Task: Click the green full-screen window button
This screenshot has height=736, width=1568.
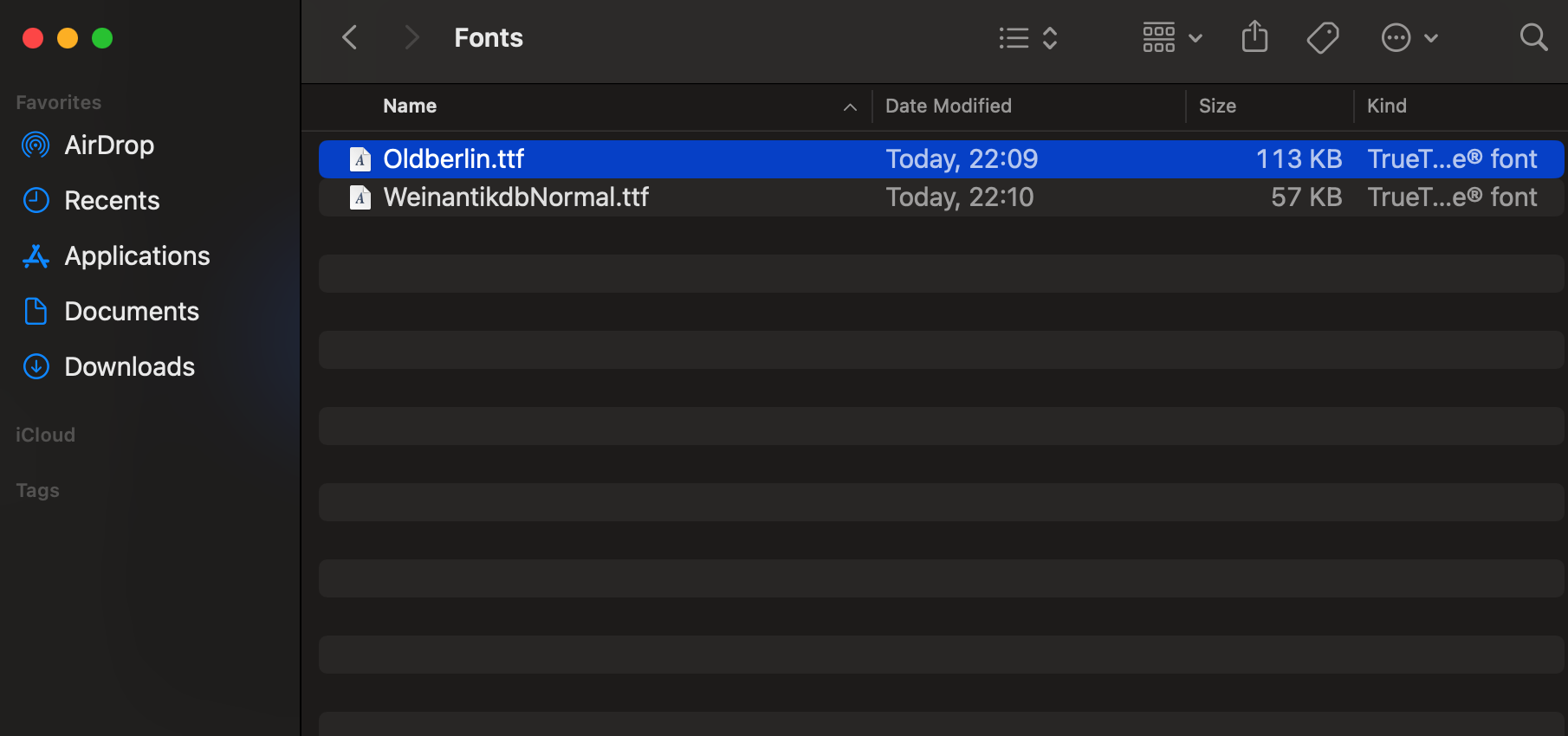Action: [x=102, y=38]
